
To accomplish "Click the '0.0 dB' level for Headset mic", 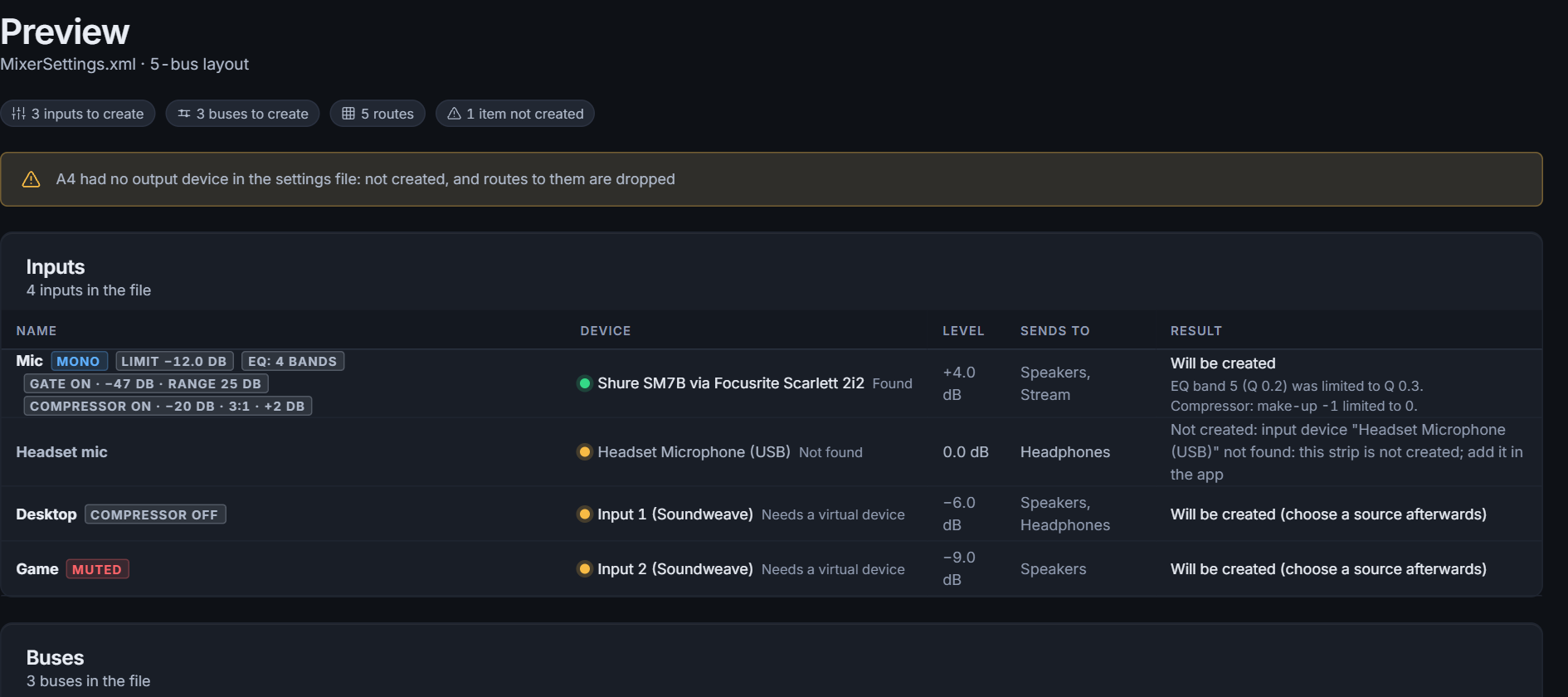I will click(966, 452).
